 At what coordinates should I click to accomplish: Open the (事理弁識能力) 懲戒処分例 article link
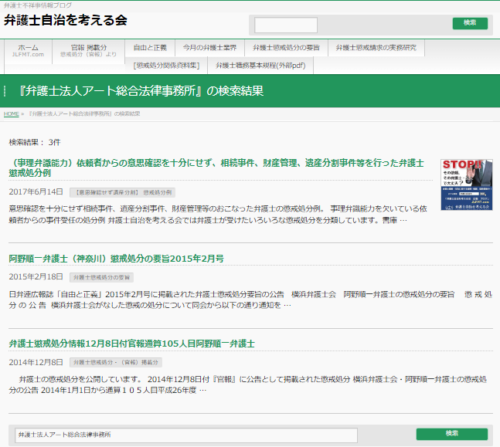coord(216,168)
